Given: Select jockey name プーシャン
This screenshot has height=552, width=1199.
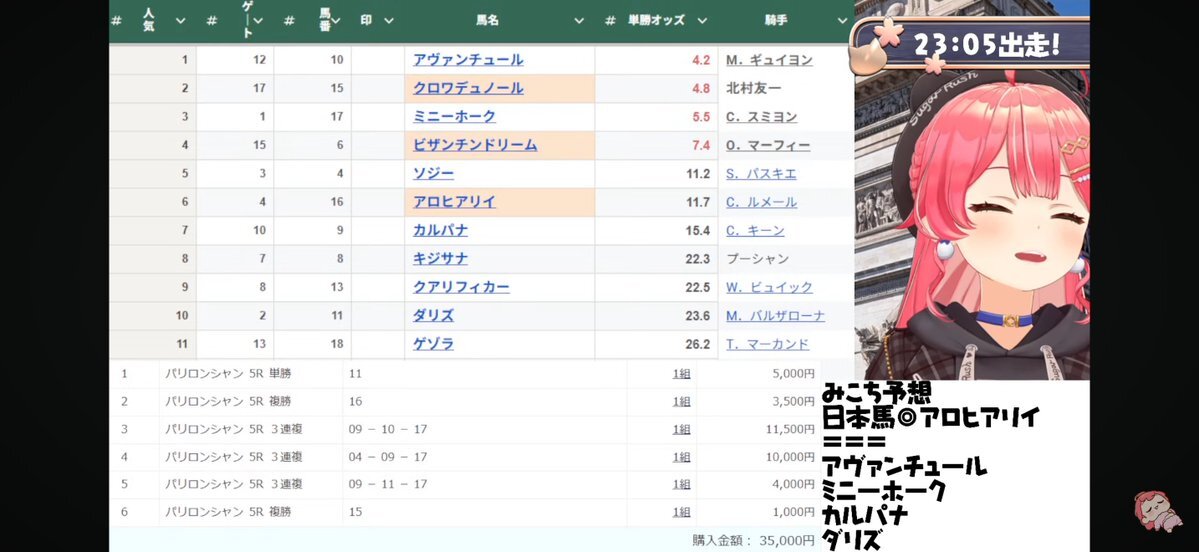Looking at the screenshot, I should point(758,258).
